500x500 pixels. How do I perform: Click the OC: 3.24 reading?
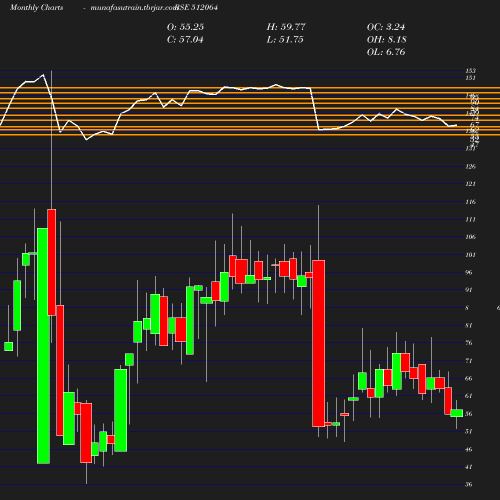[386, 27]
